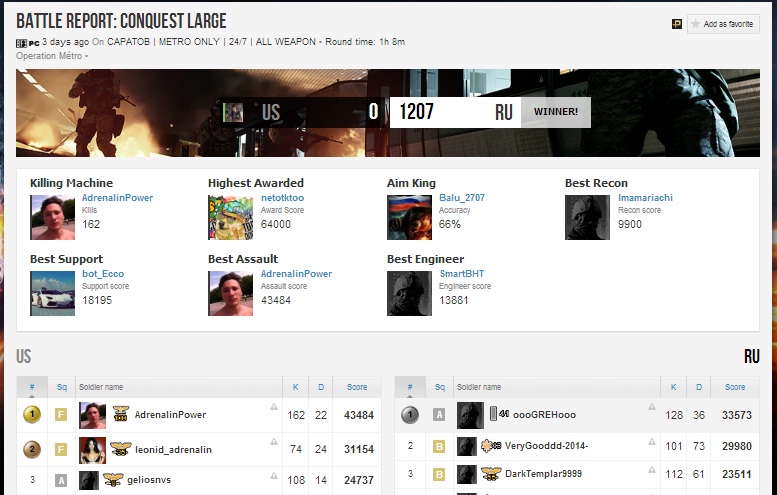Viewport: 777px width, 495px height.
Task: Click squad B badge on DarkTemplar9999's row
Action: click(438, 474)
